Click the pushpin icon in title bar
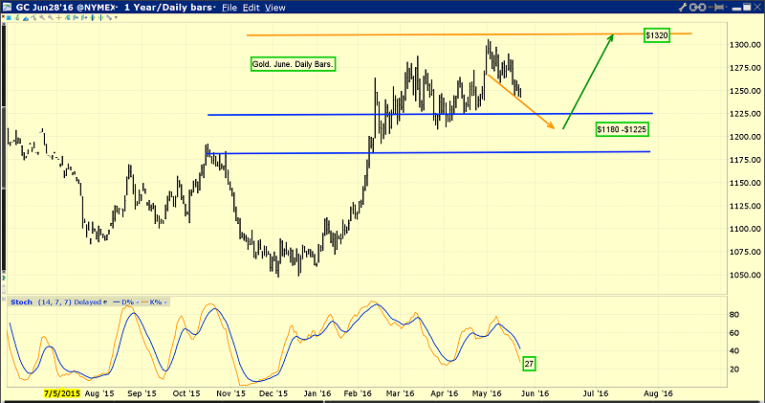The image size is (765, 403). pyautogui.click(x=720, y=6)
